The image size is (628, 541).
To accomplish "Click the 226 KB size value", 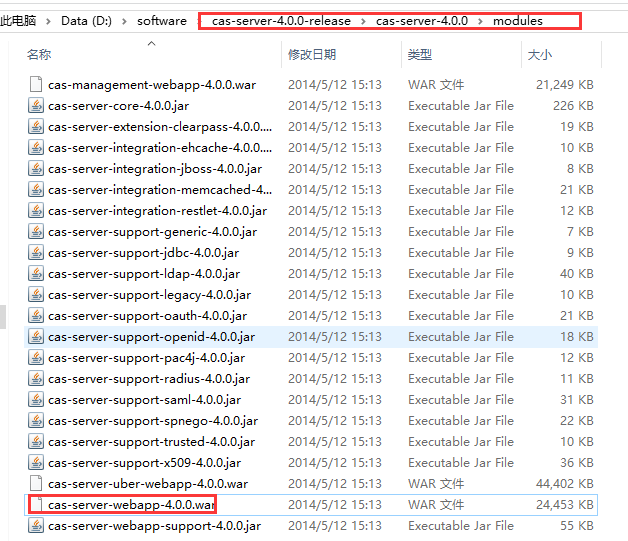I will [x=573, y=105].
